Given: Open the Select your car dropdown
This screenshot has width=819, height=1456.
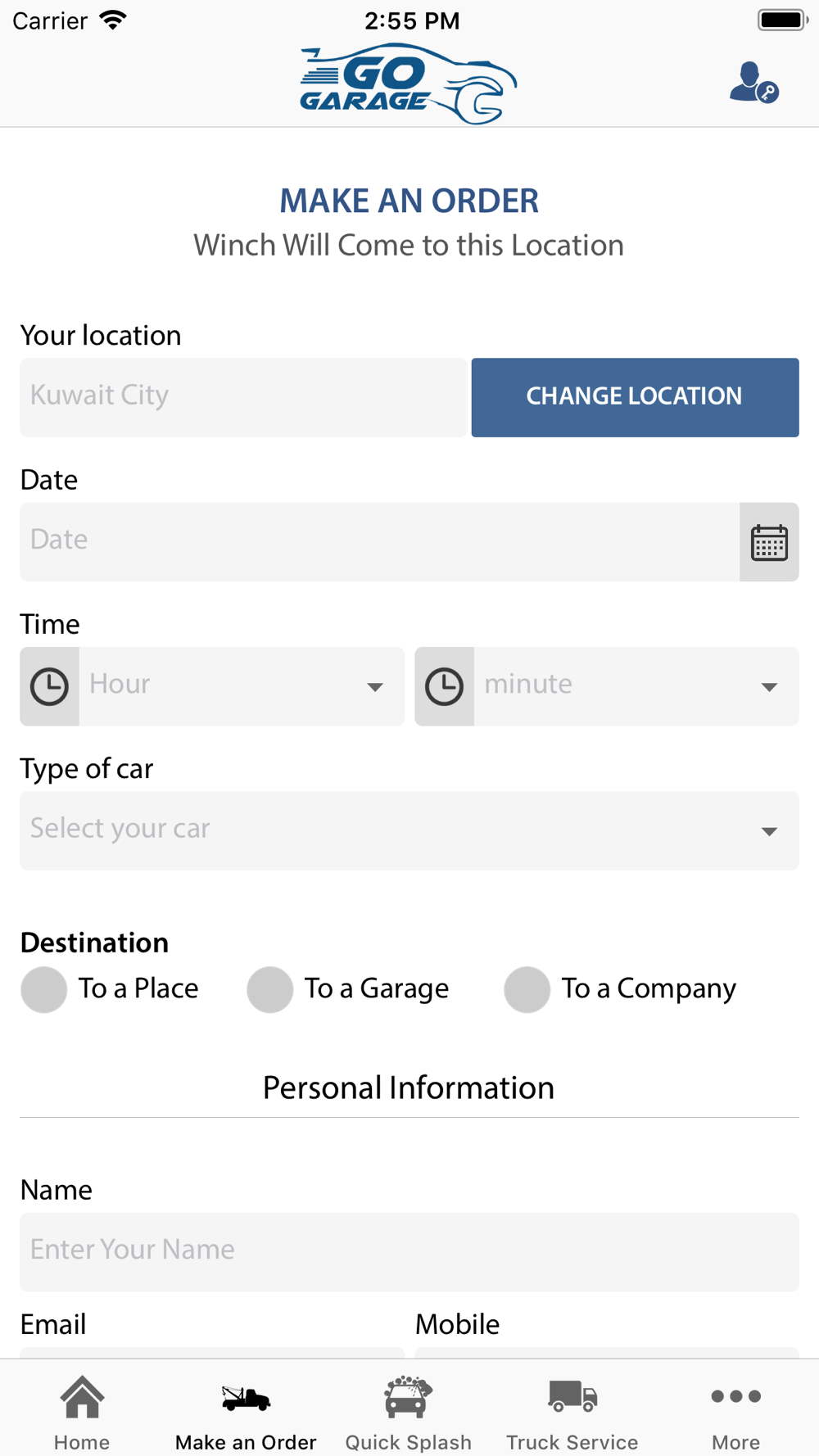Looking at the screenshot, I should 409,830.
